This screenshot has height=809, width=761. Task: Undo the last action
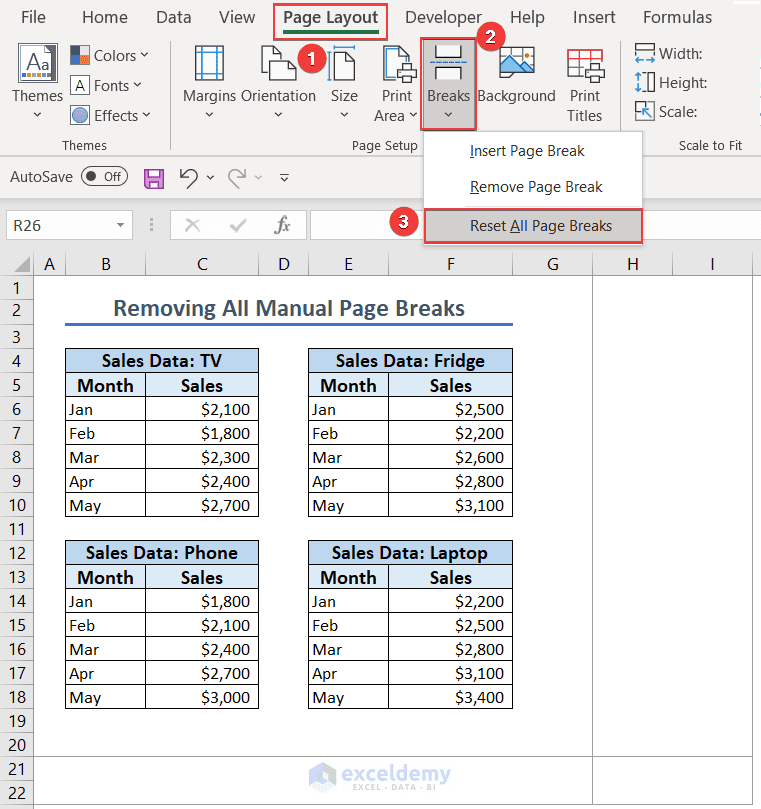[189, 178]
